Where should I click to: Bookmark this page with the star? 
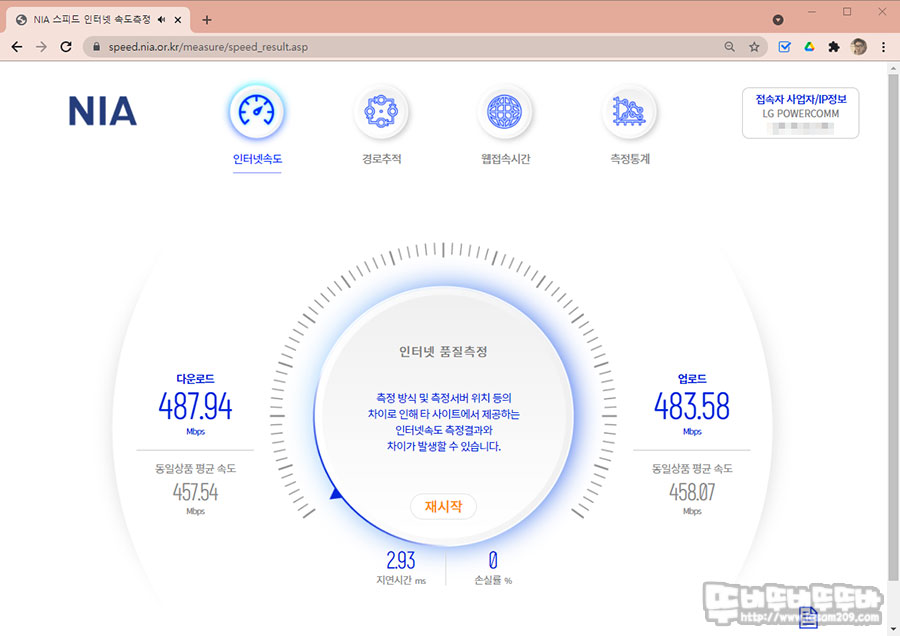(x=754, y=47)
